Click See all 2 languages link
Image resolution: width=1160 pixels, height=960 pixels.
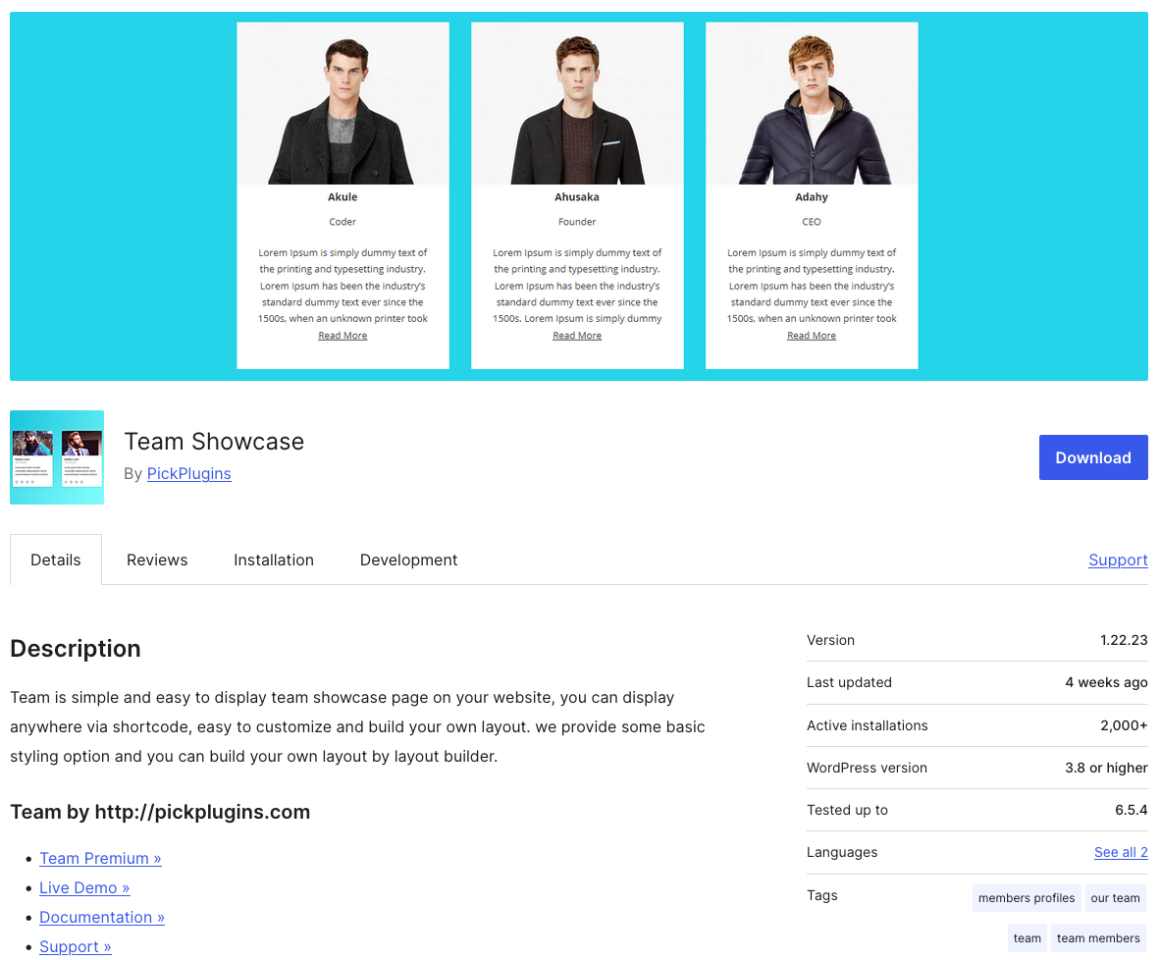(1120, 852)
